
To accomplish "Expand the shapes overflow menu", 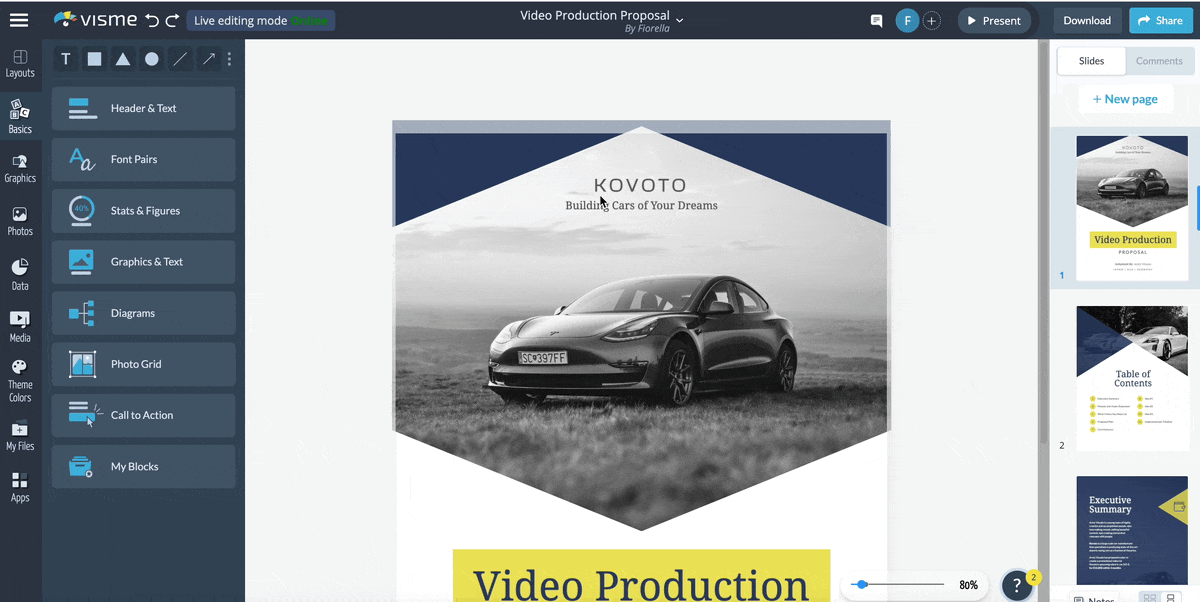I will point(229,59).
